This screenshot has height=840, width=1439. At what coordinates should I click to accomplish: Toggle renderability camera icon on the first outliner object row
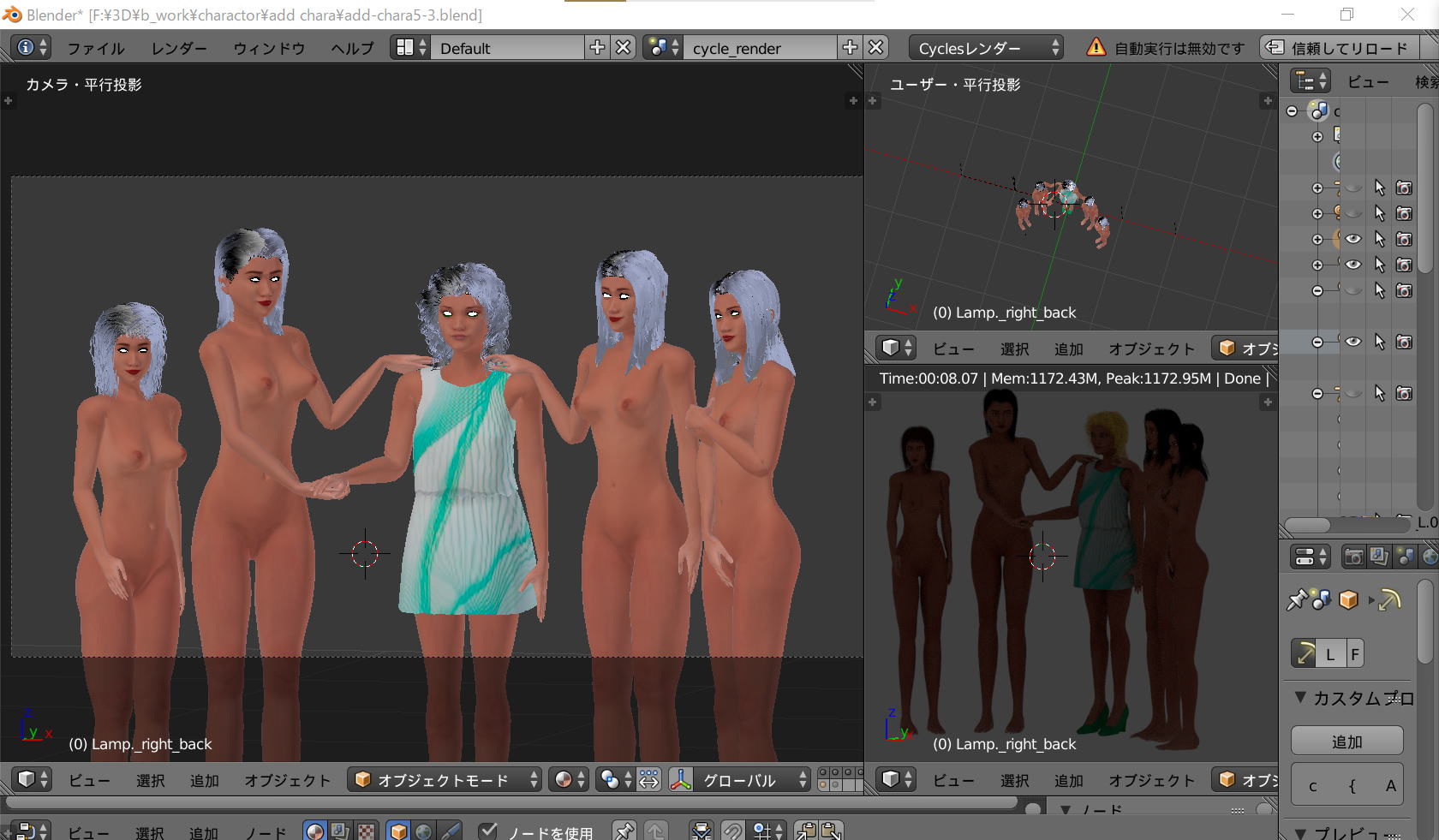(1404, 188)
